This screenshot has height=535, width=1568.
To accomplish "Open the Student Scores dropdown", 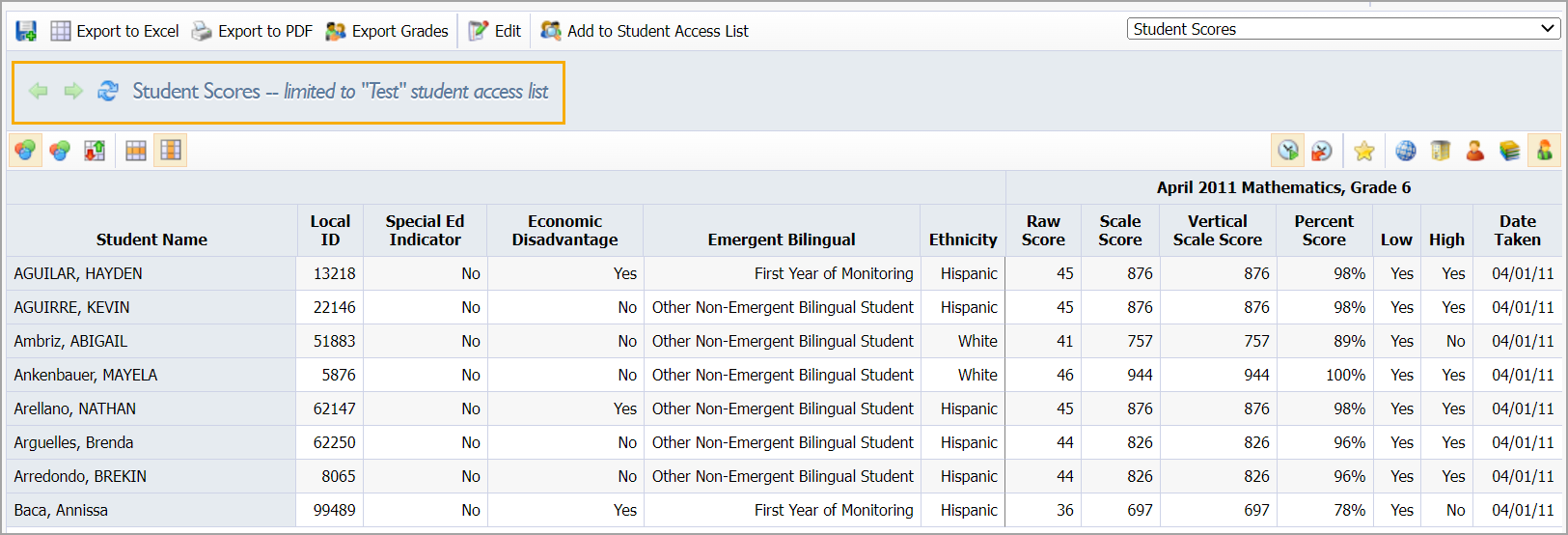I will 1343,29.
